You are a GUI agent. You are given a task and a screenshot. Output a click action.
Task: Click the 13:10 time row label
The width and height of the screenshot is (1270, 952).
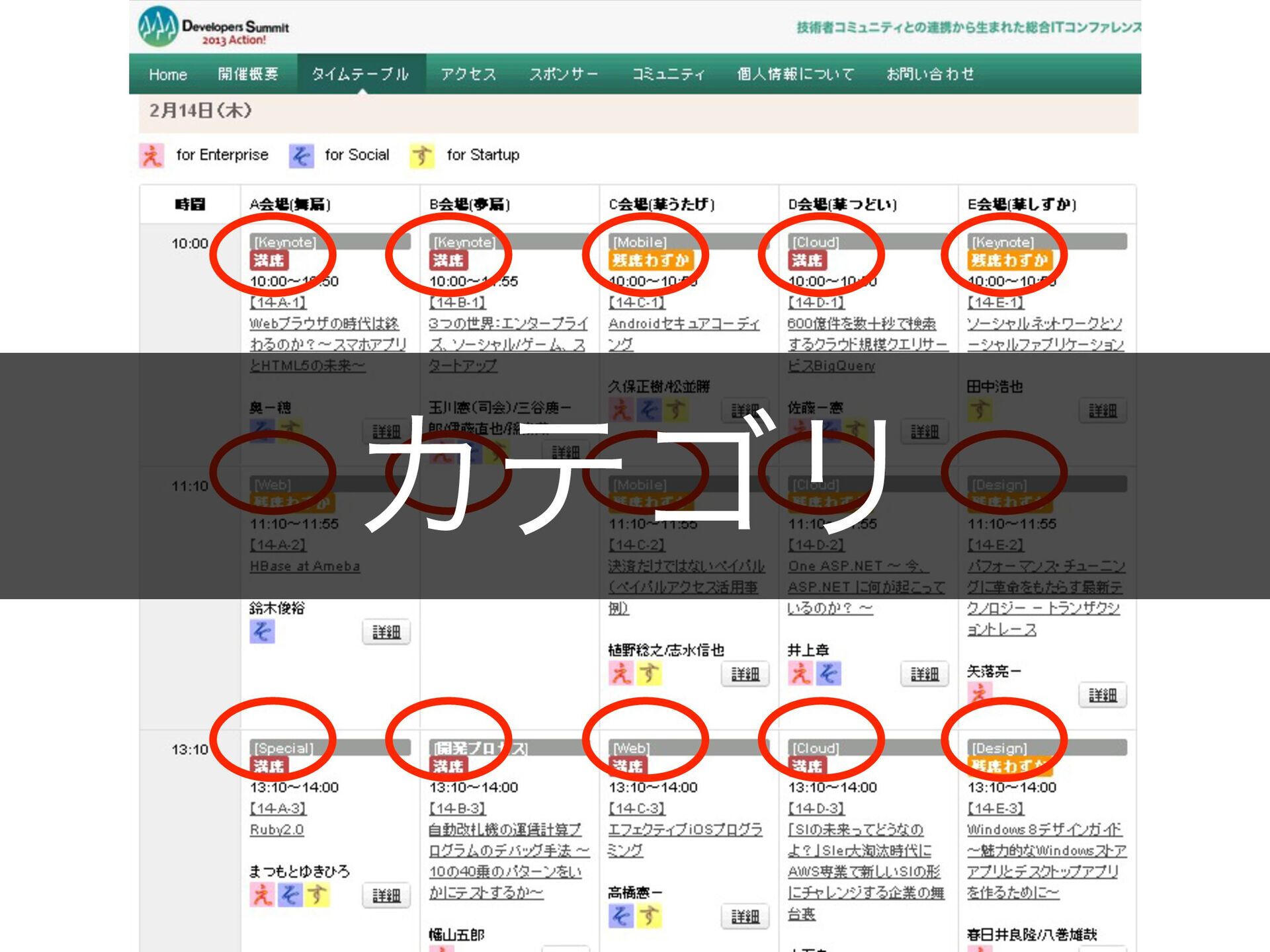[x=190, y=750]
